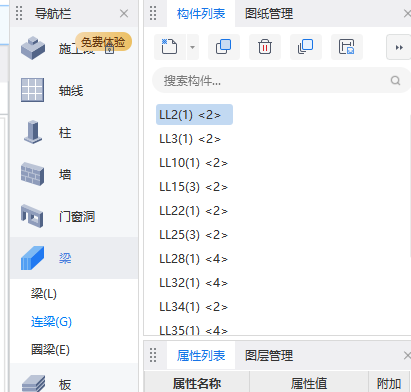Image resolution: width=411 pixels, height=392 pixels.
Task: Click the copy component icon
Action: [x=224, y=47]
